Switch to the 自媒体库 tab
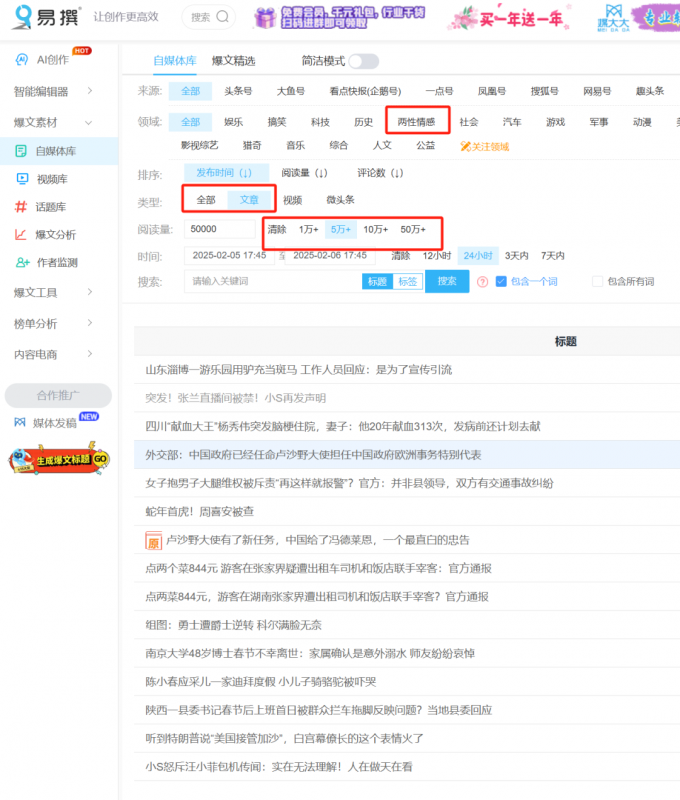680x800 pixels. (174, 61)
